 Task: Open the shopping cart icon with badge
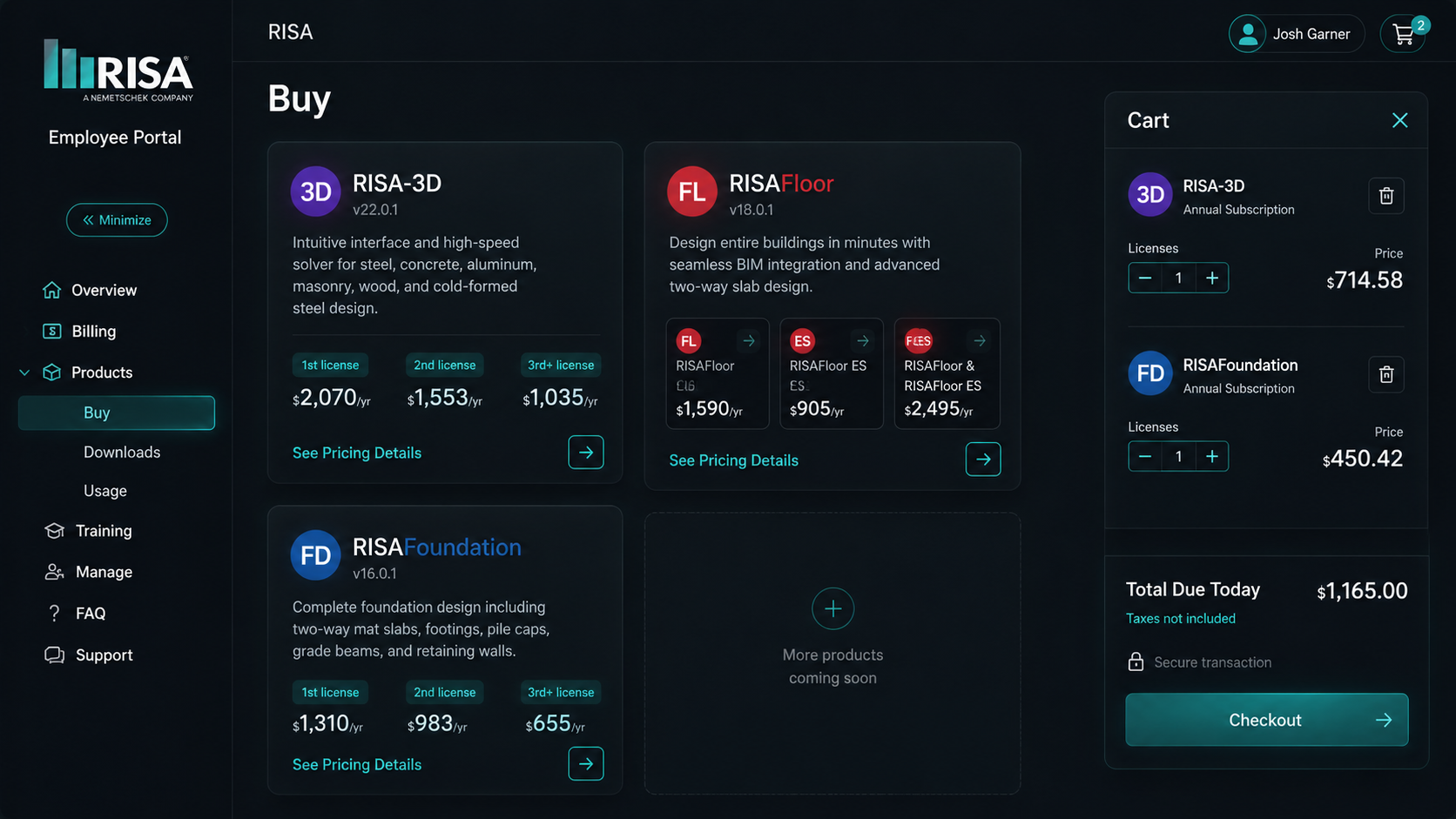(1403, 34)
